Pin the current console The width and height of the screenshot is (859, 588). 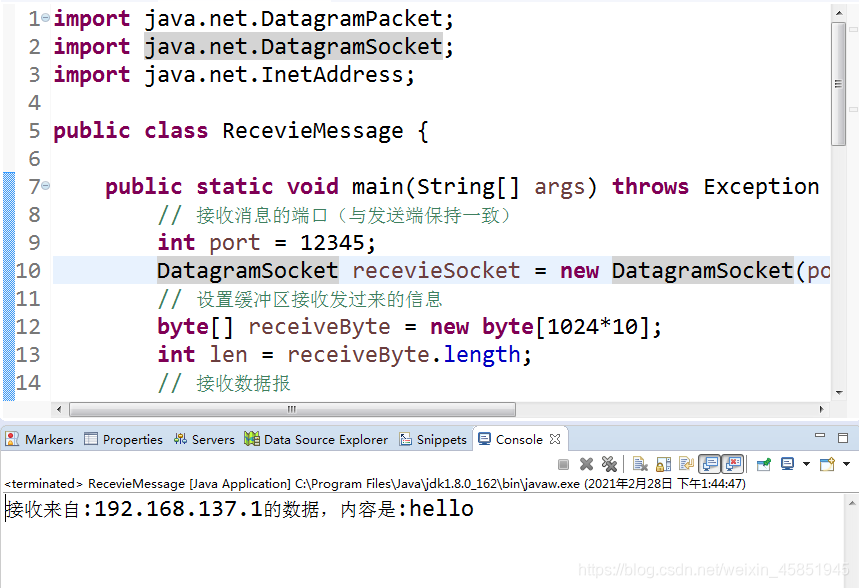[x=764, y=464]
